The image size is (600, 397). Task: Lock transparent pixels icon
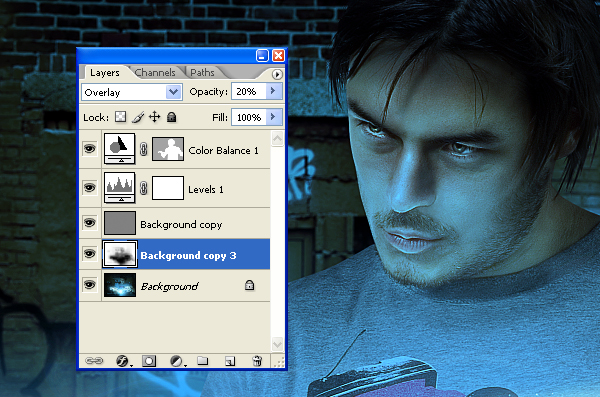click(x=121, y=117)
